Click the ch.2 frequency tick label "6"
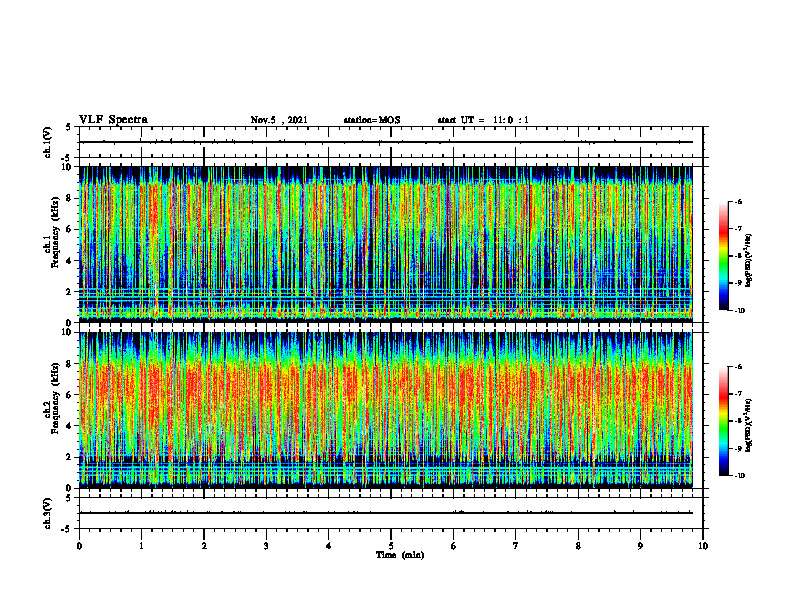This screenshot has height=612, width=792. point(69,395)
